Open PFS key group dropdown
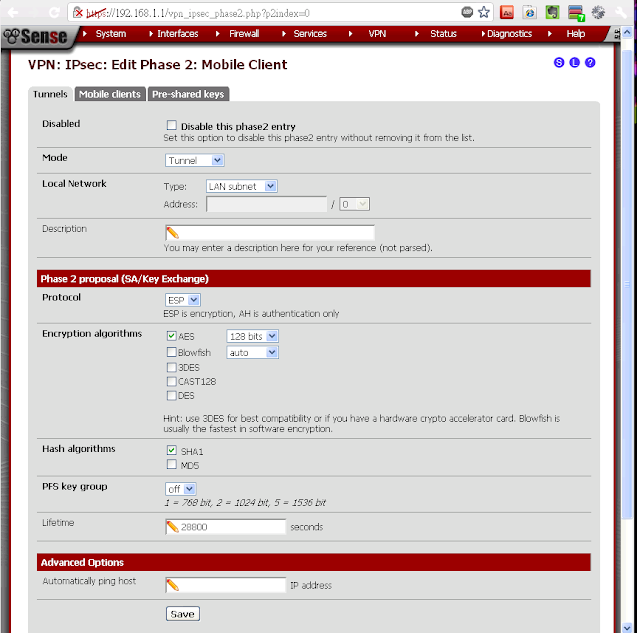The image size is (640, 633). coord(181,489)
